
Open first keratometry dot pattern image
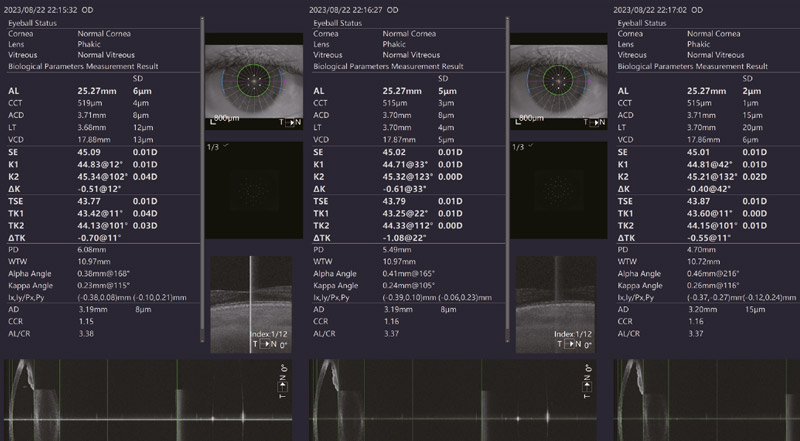254,190
